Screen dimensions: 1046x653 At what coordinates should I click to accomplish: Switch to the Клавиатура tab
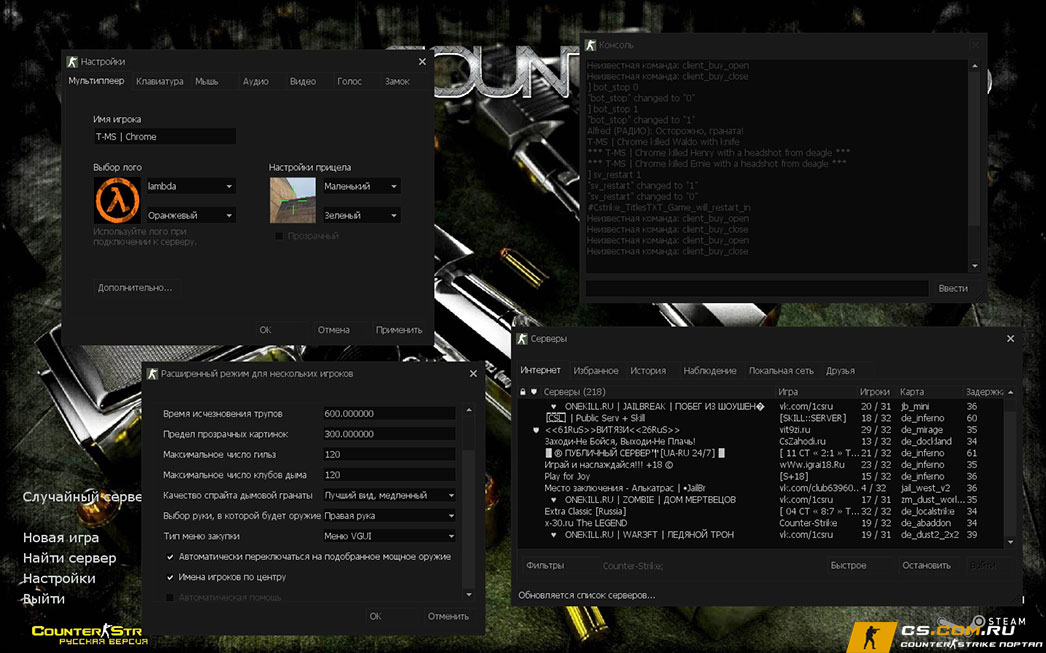pyautogui.click(x=159, y=81)
